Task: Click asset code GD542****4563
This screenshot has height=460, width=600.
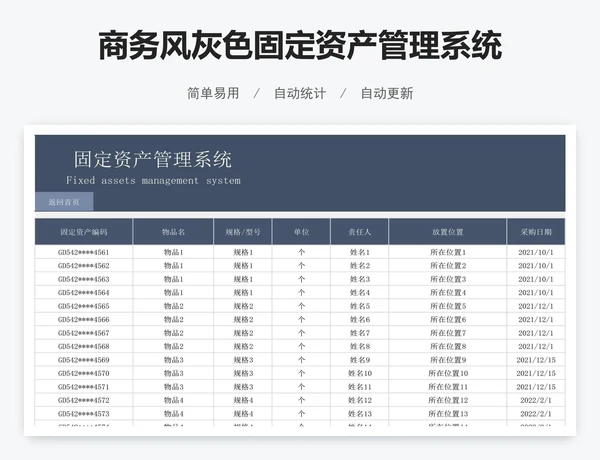Action: click(x=84, y=279)
